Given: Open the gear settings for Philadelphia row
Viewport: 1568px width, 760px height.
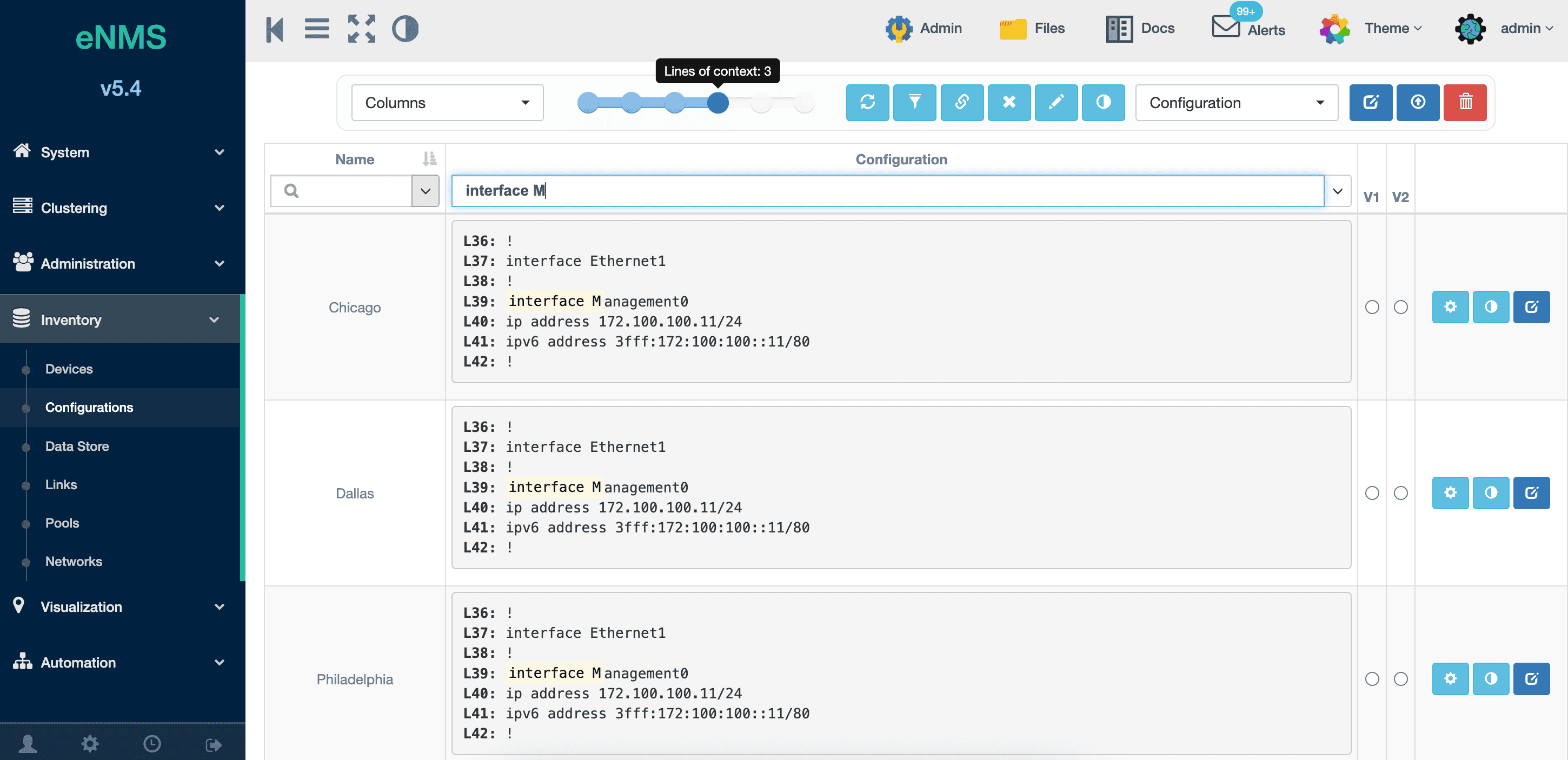Looking at the screenshot, I should pos(1451,678).
